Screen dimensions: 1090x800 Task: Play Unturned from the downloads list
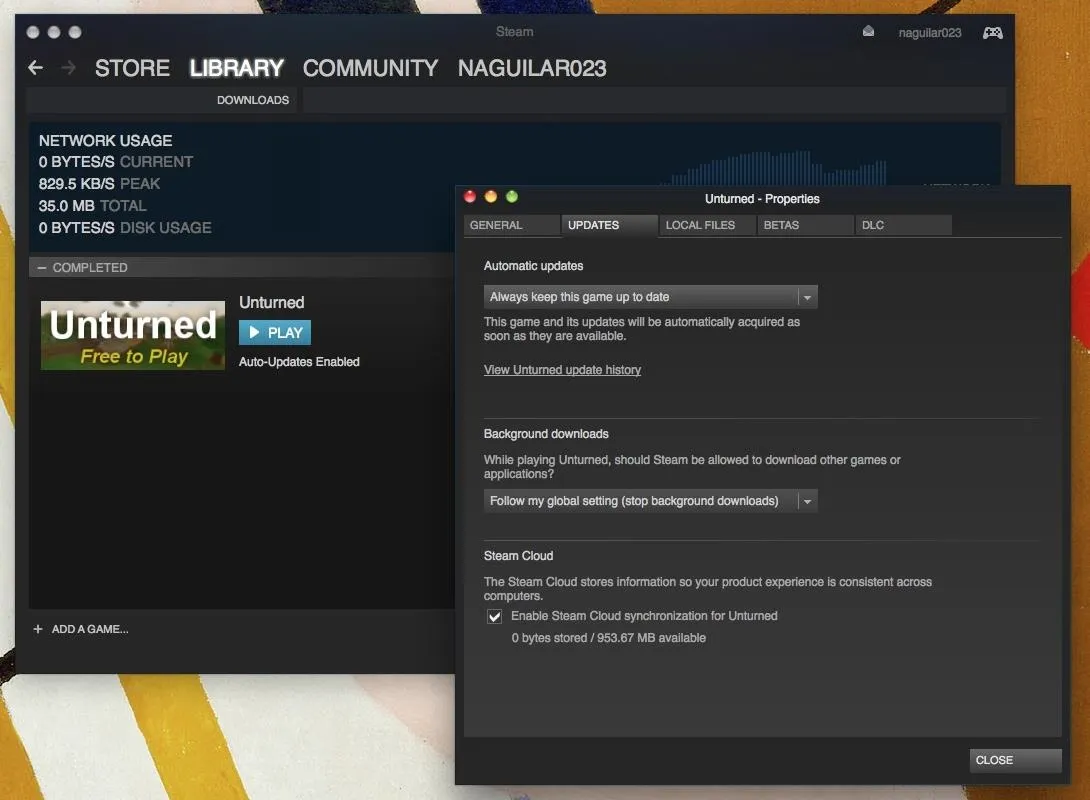click(275, 332)
